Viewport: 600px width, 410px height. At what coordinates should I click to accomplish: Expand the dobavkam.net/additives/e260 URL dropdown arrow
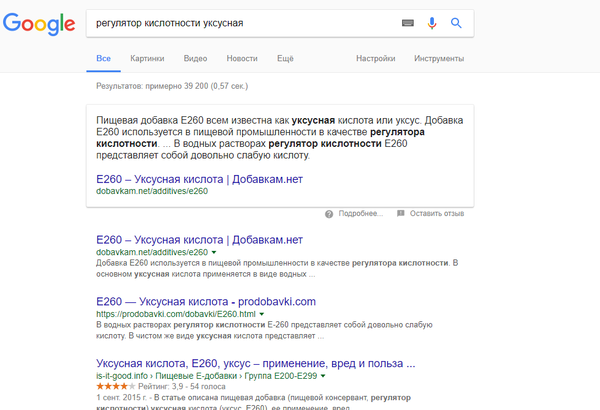pyautogui.click(x=215, y=253)
